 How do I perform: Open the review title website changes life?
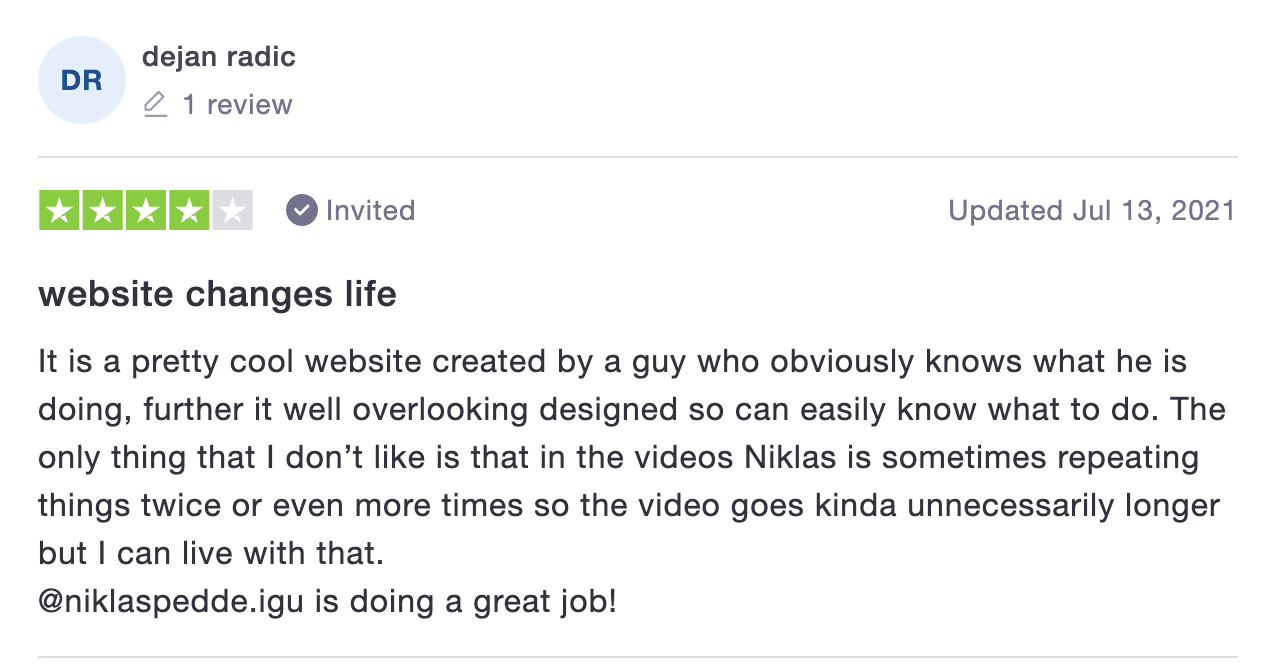[x=217, y=295]
